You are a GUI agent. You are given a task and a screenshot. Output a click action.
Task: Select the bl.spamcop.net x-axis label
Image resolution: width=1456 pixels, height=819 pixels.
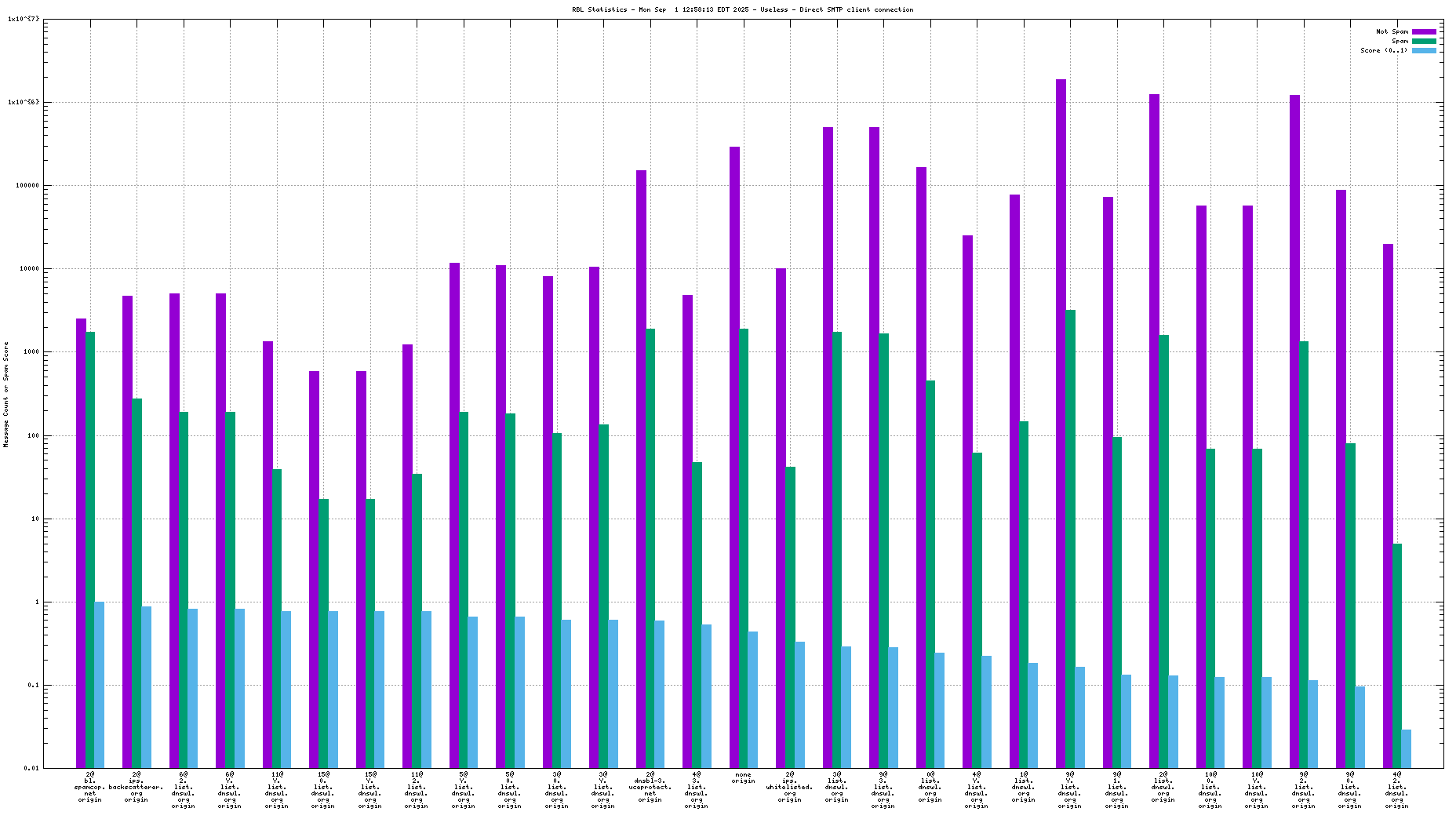[x=90, y=787]
